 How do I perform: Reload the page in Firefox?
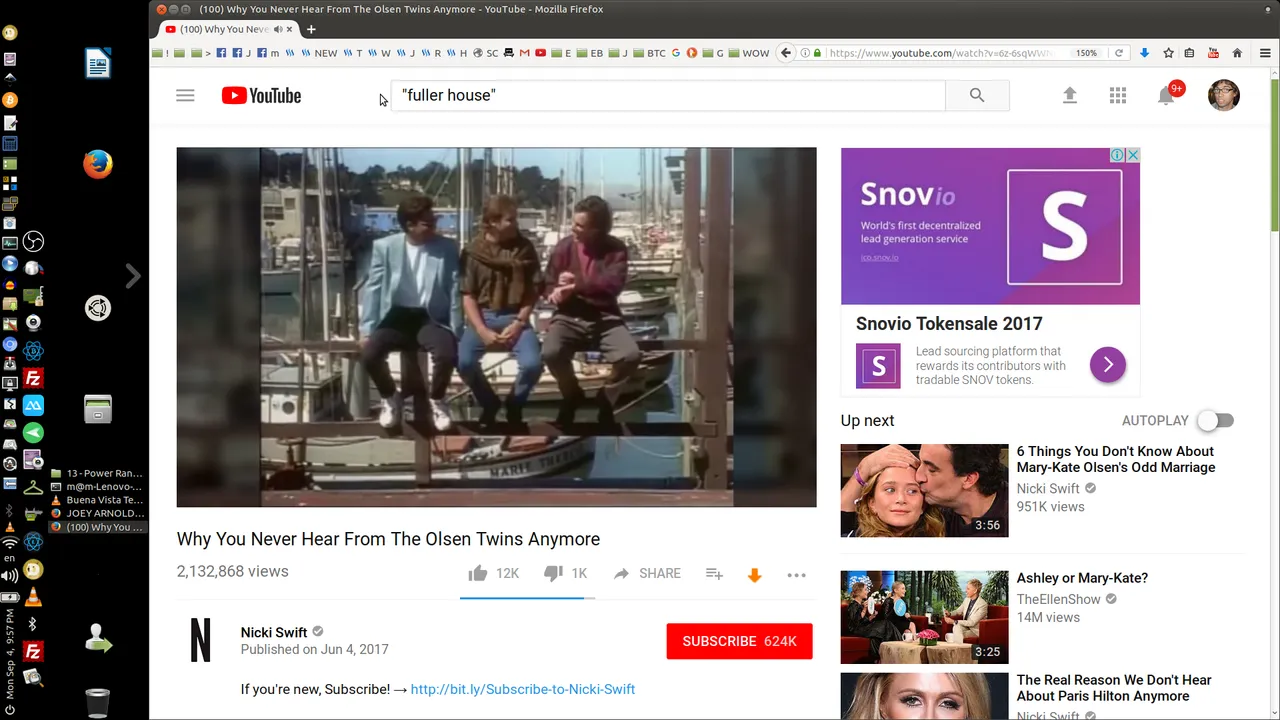[x=1119, y=53]
